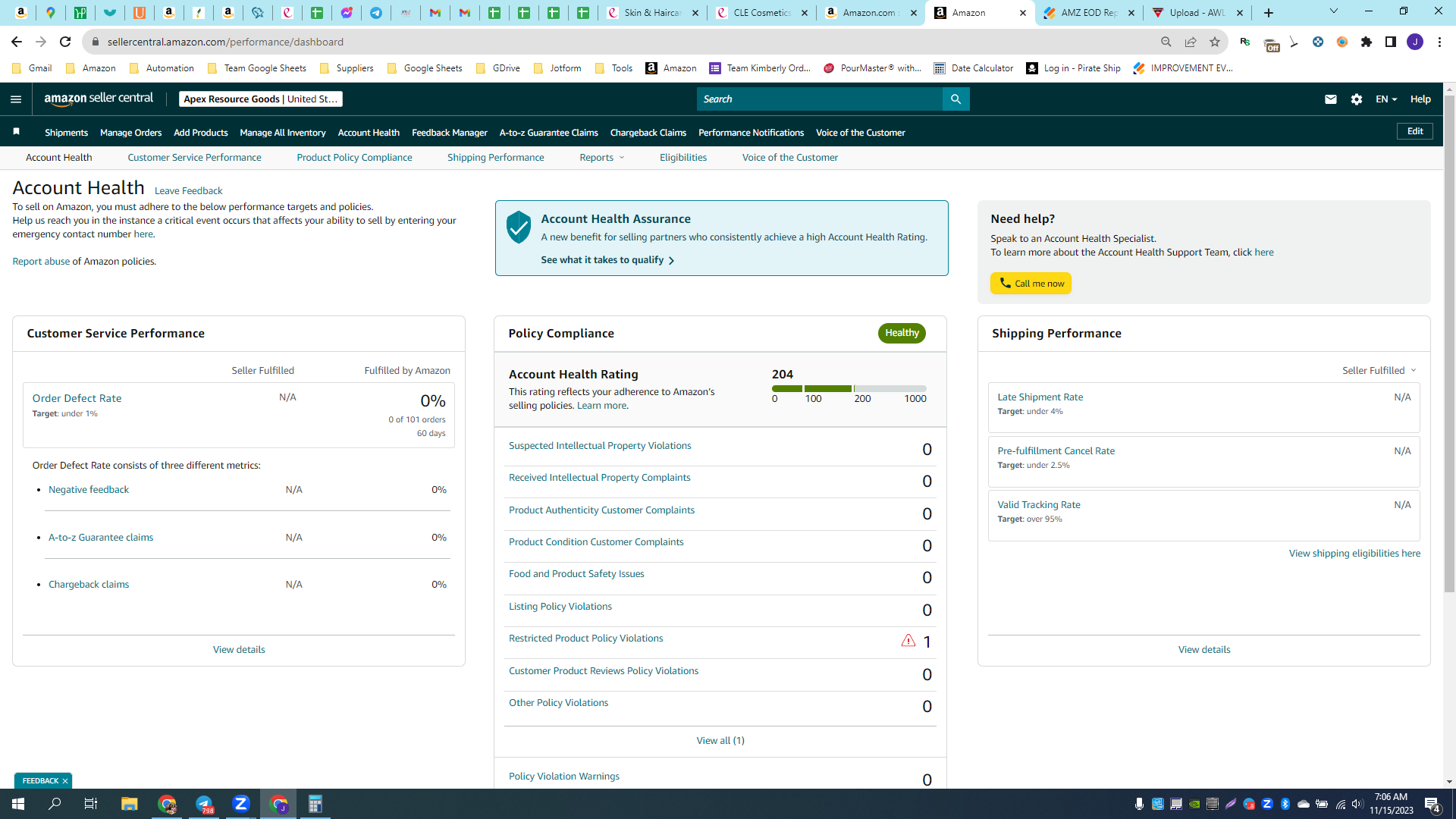Open File Explorer from taskbar
1456x819 pixels.
(129, 804)
